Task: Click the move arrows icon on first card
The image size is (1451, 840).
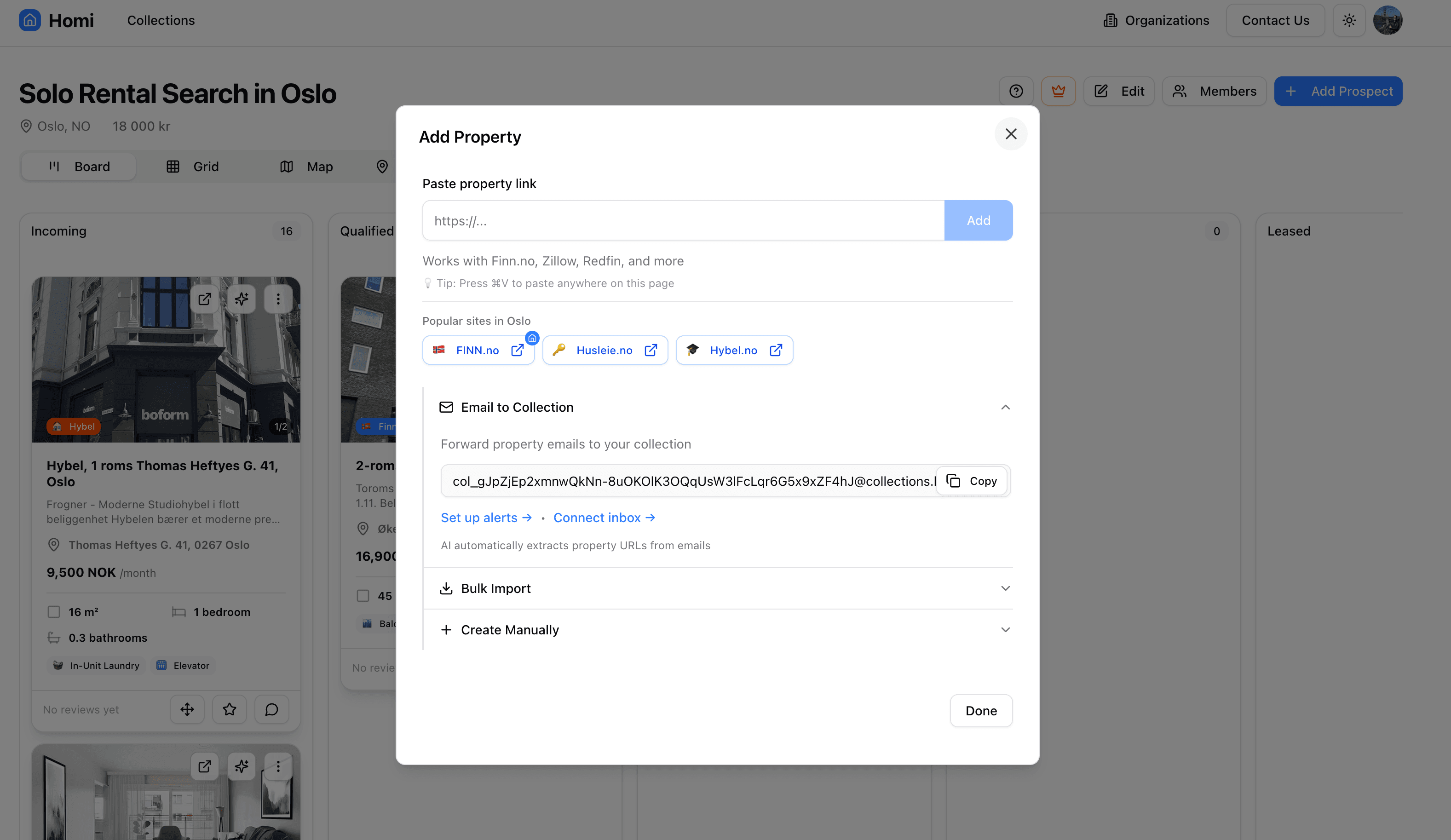Action: coord(187,709)
